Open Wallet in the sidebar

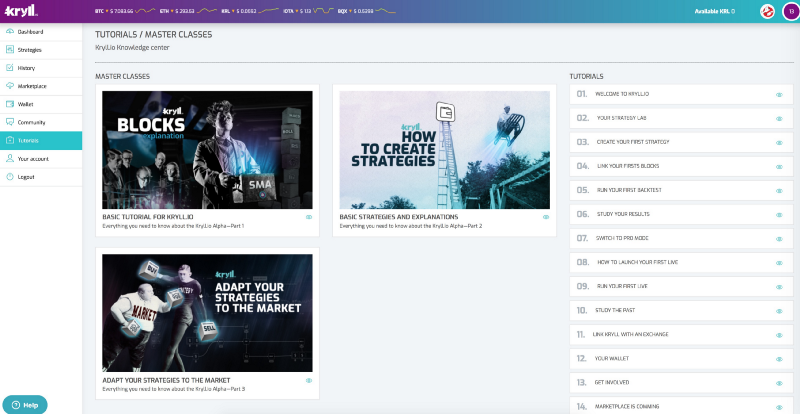pos(41,104)
